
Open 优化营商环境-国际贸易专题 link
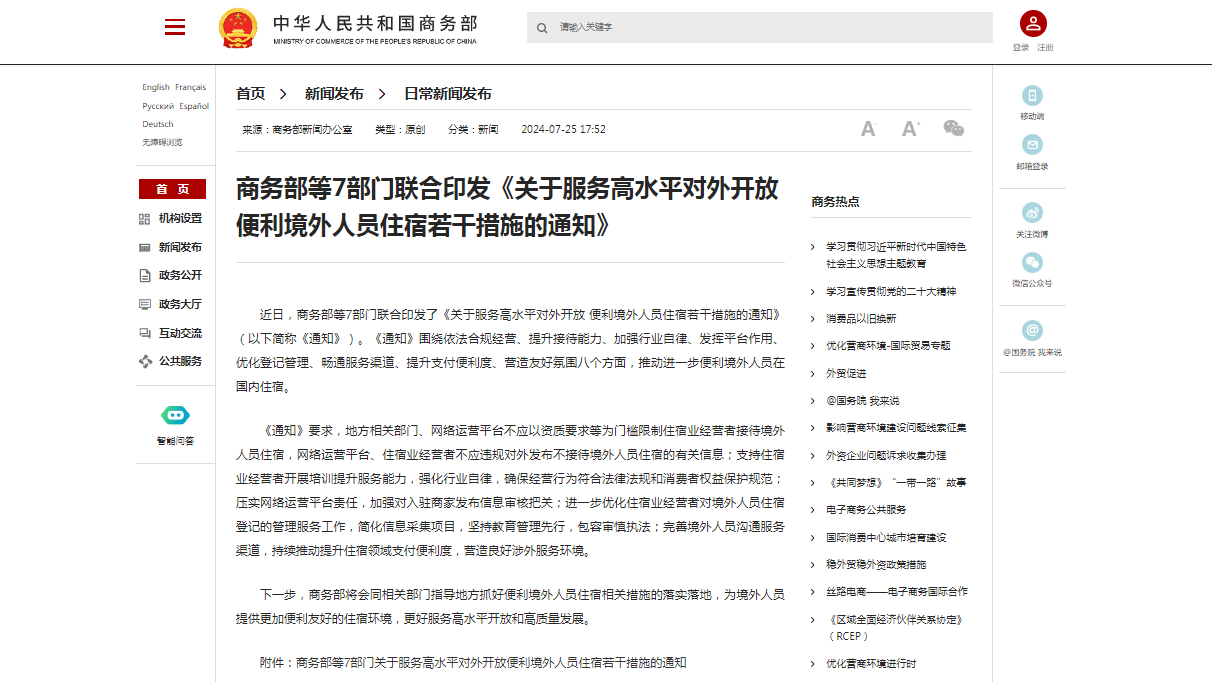tap(888, 345)
